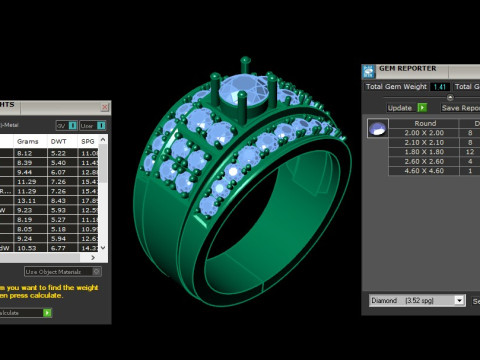Click the Save Report button
Screen dimensions: 480x360
460,108
